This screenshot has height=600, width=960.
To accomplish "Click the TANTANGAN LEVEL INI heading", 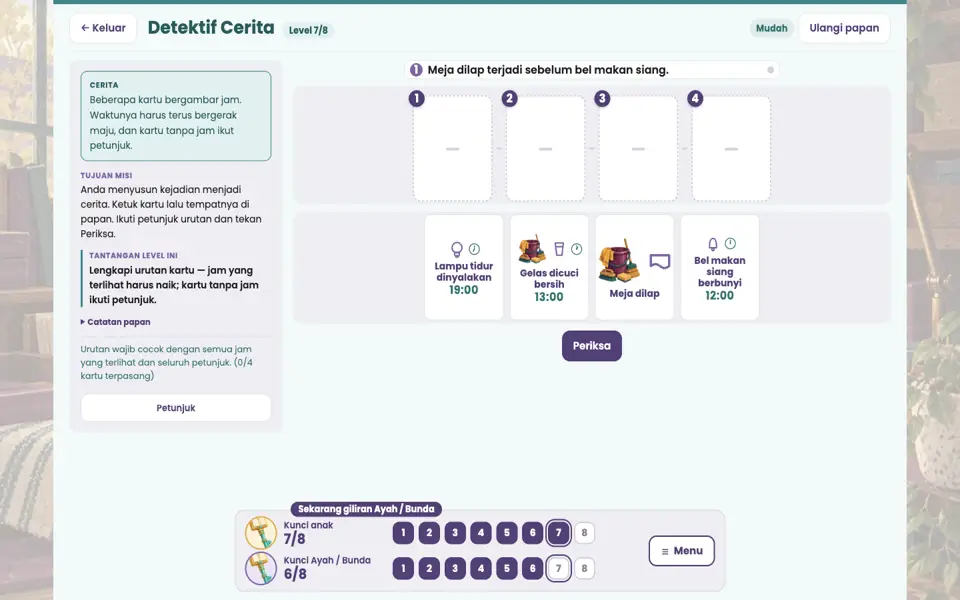I will click(133, 255).
